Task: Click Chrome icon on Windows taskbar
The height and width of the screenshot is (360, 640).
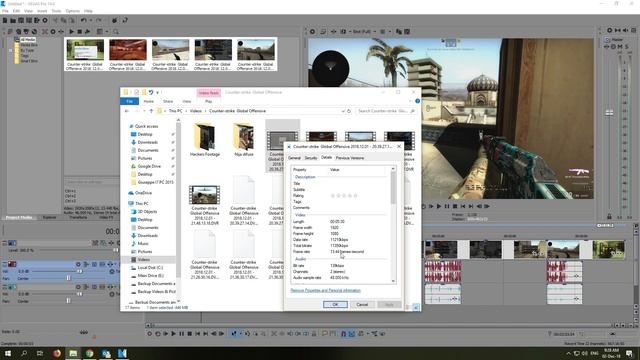Action: point(89,353)
